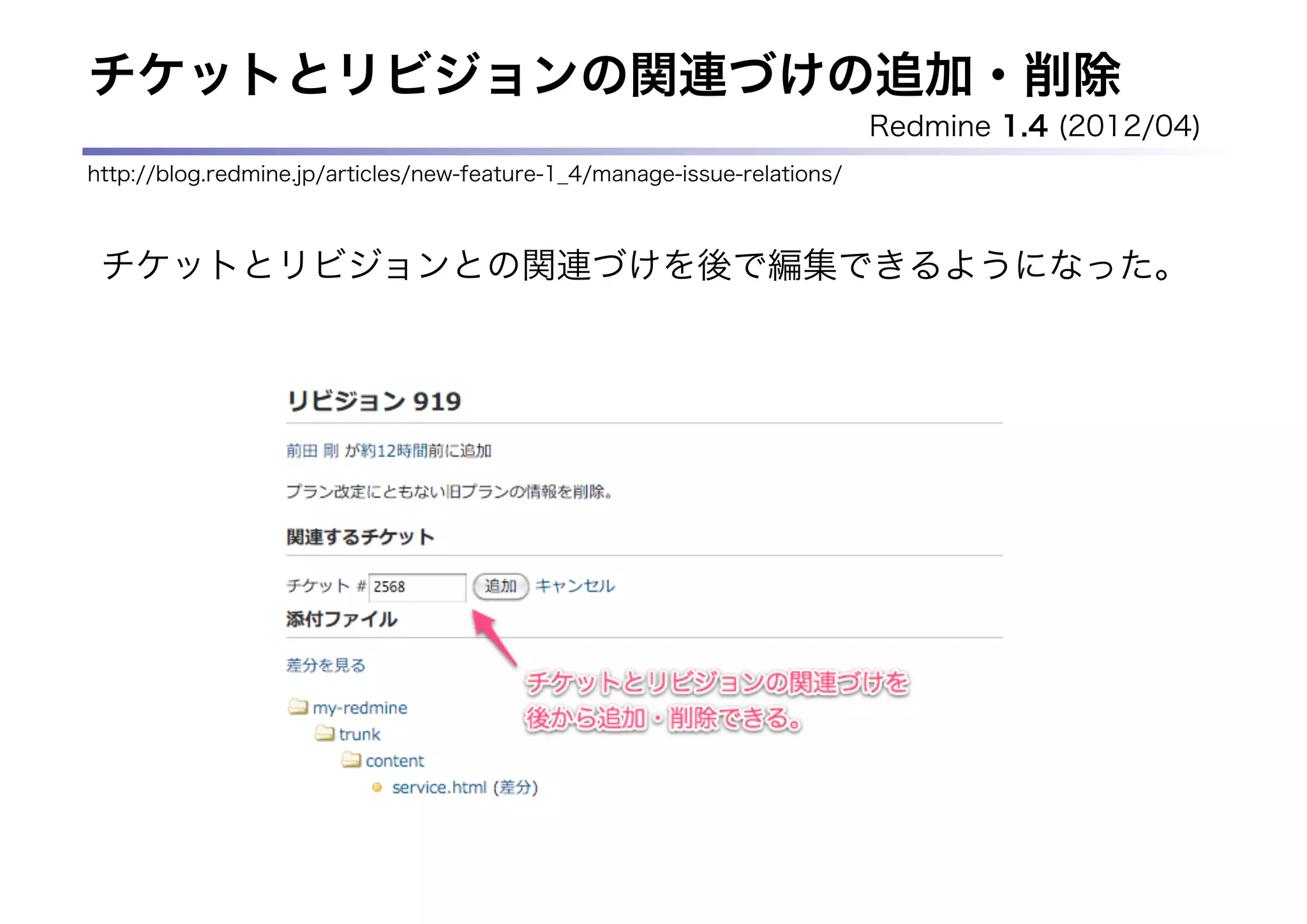Open the trunk folder link
The image size is (1307, 924).
[360, 734]
